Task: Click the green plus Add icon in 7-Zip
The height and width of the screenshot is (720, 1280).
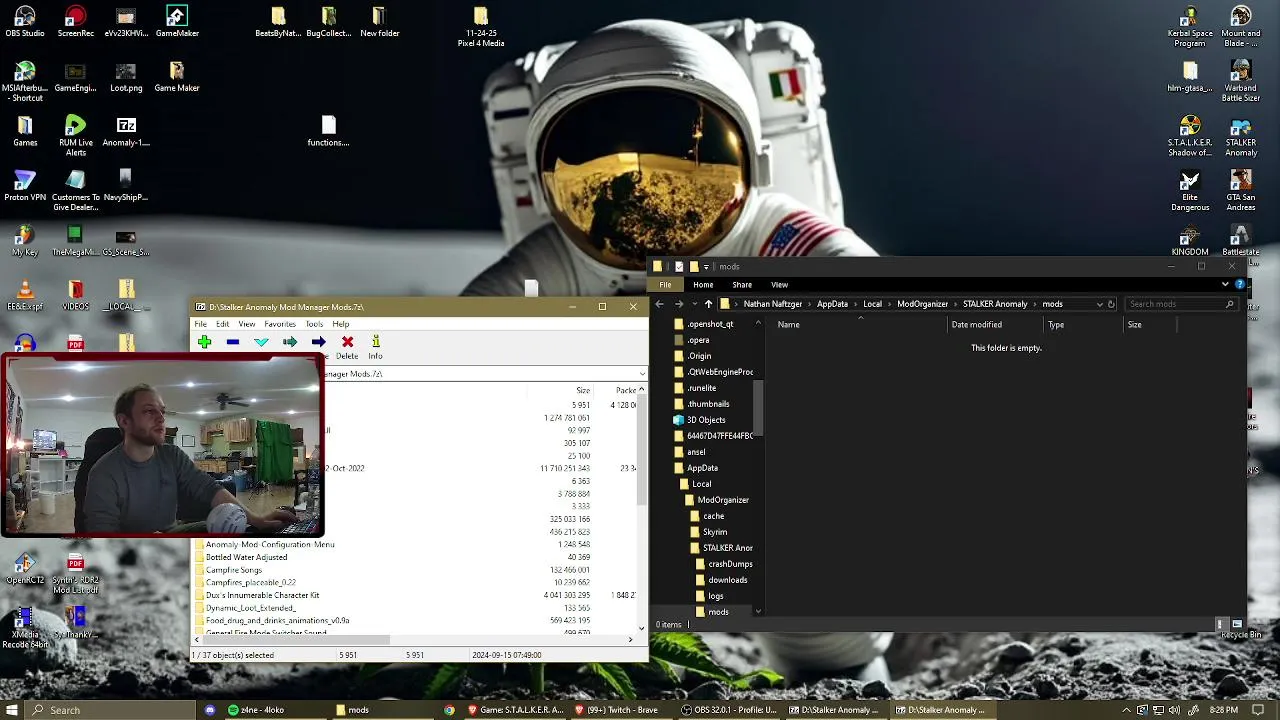Action: (204, 342)
